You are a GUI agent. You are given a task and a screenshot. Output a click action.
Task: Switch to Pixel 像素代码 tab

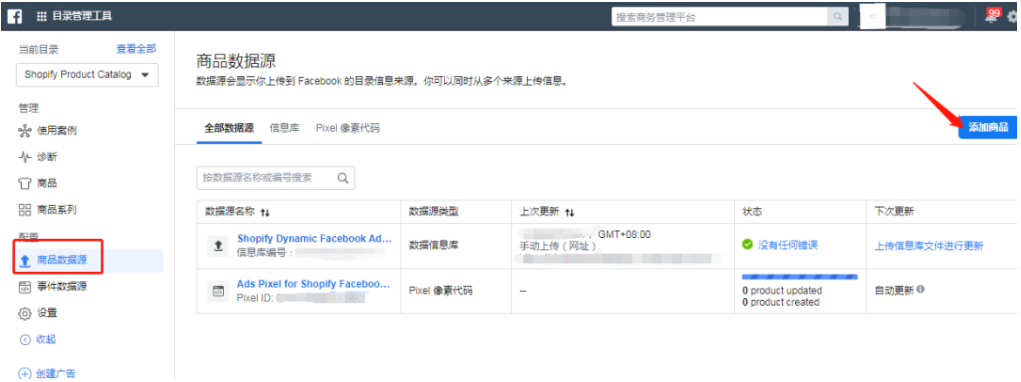(348, 128)
